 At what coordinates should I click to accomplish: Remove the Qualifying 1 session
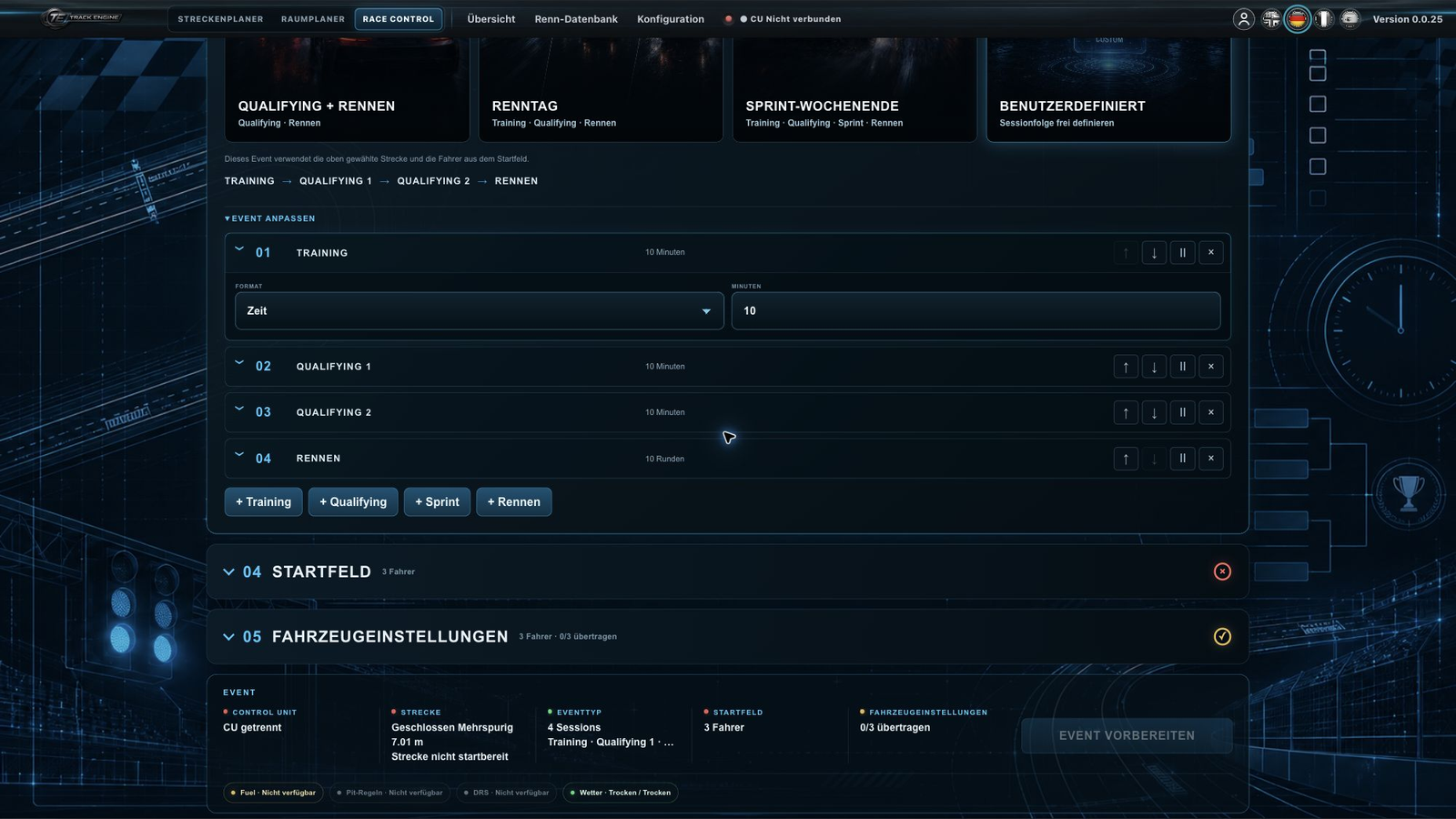pos(1211,367)
